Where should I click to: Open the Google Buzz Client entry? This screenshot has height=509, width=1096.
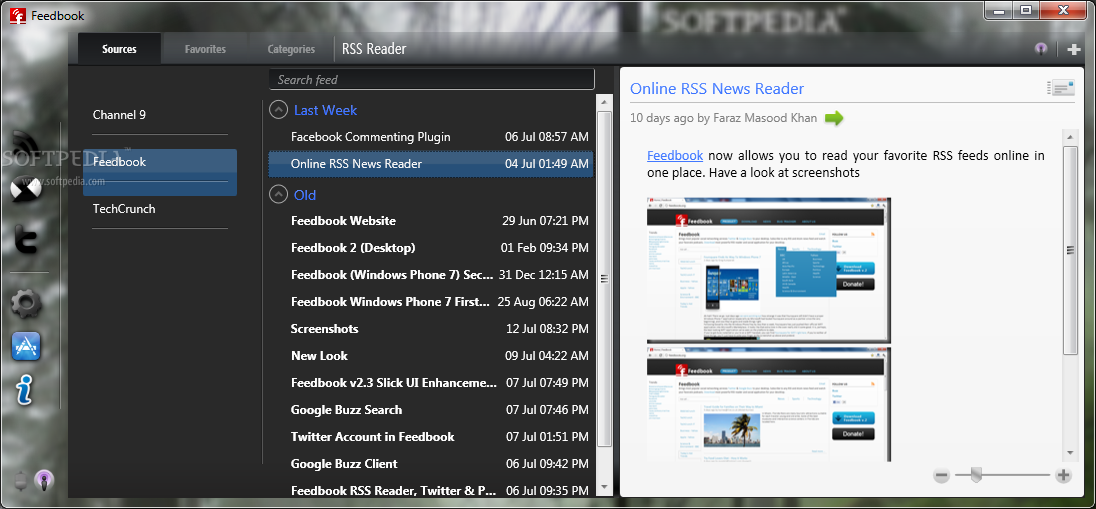[x=431, y=464]
